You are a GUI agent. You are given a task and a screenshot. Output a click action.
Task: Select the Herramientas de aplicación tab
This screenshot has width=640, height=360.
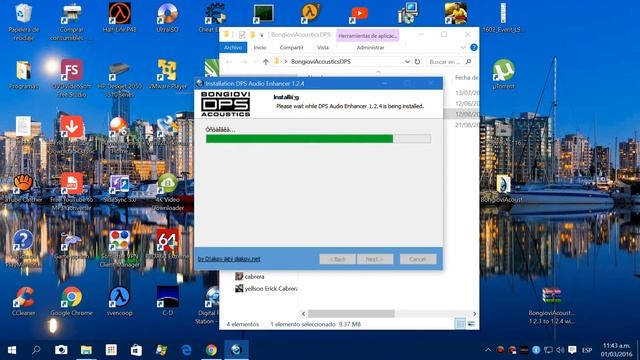tap(368, 36)
